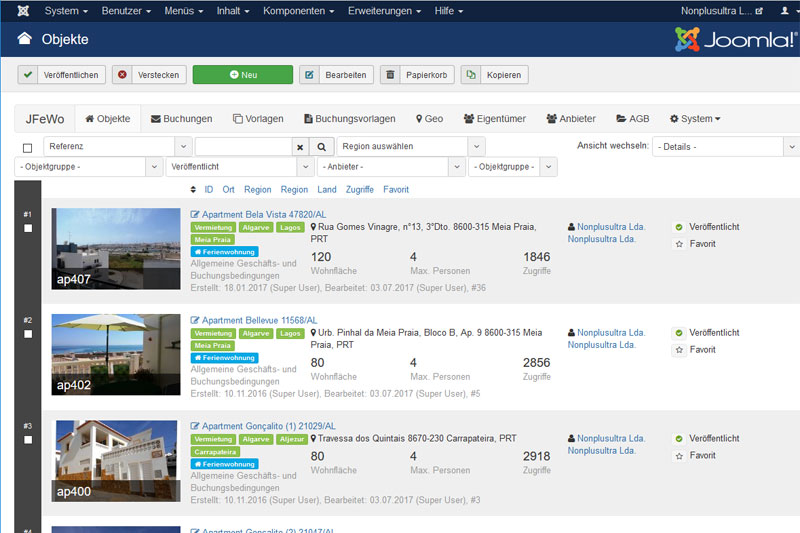Switch to the Buchungen tab
The width and height of the screenshot is (800, 533).
(x=182, y=118)
